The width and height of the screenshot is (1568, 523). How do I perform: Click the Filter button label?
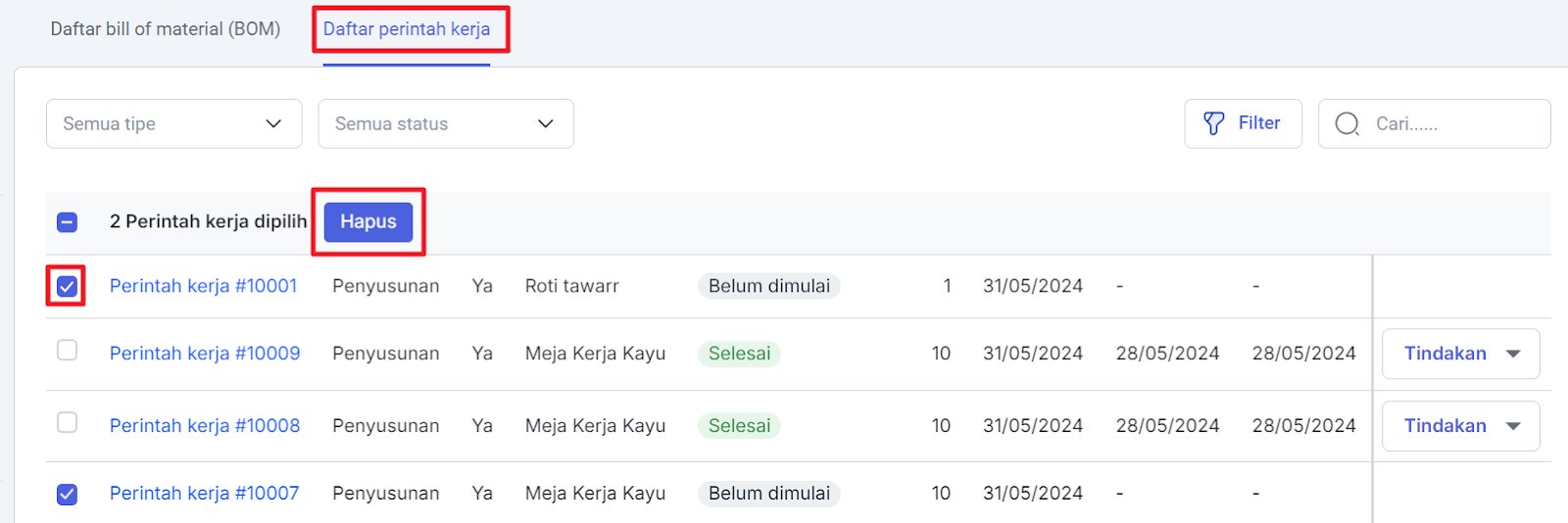(1259, 123)
